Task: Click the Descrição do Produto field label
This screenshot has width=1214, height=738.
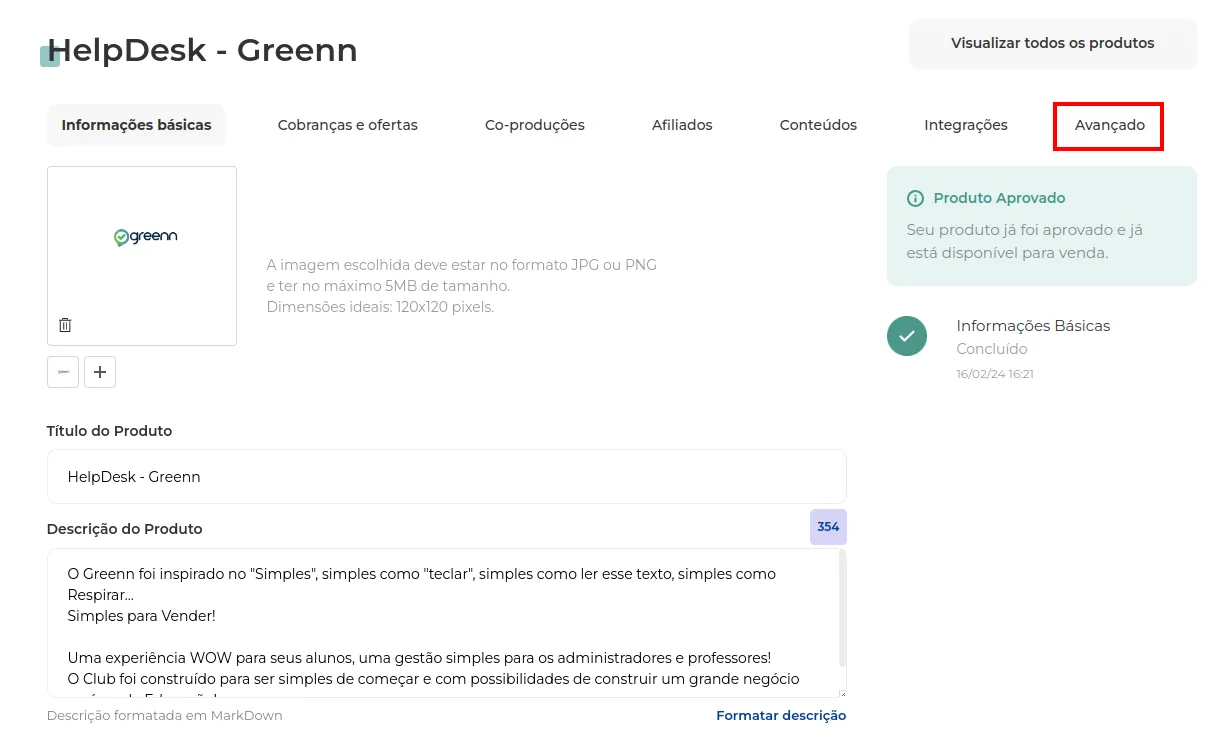Action: 125,529
